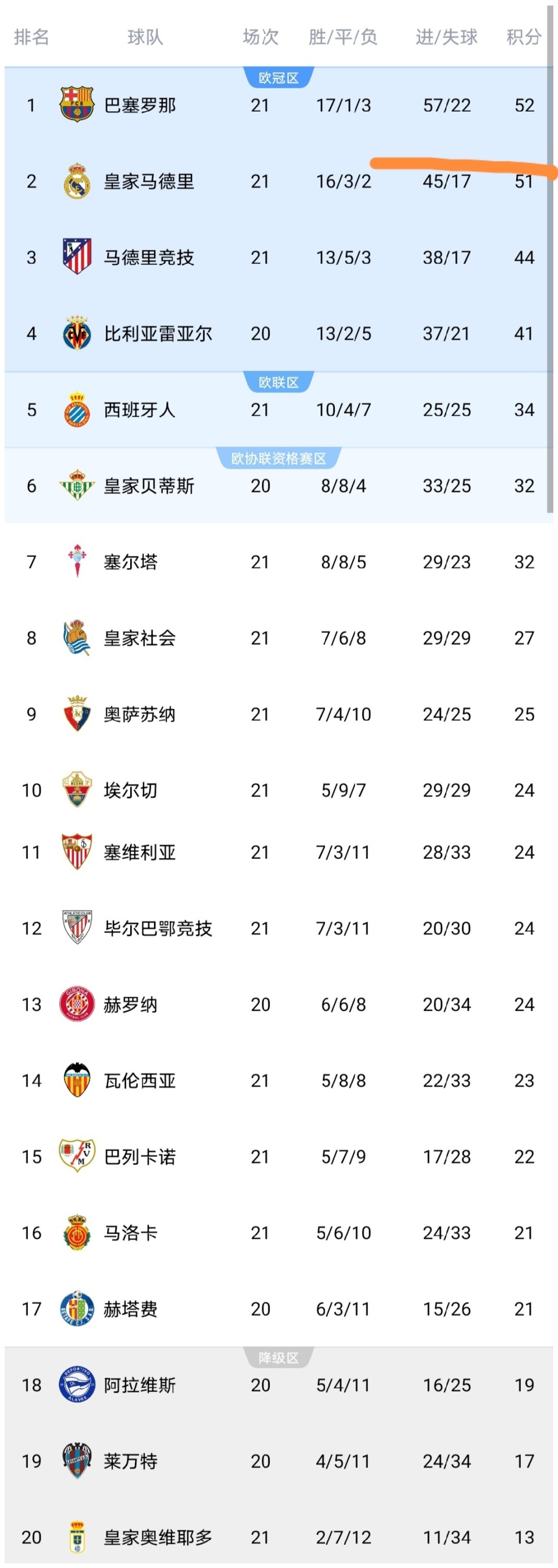Tap the 降级区 zone label
This screenshot has height=1568, width=558.
(278, 1357)
